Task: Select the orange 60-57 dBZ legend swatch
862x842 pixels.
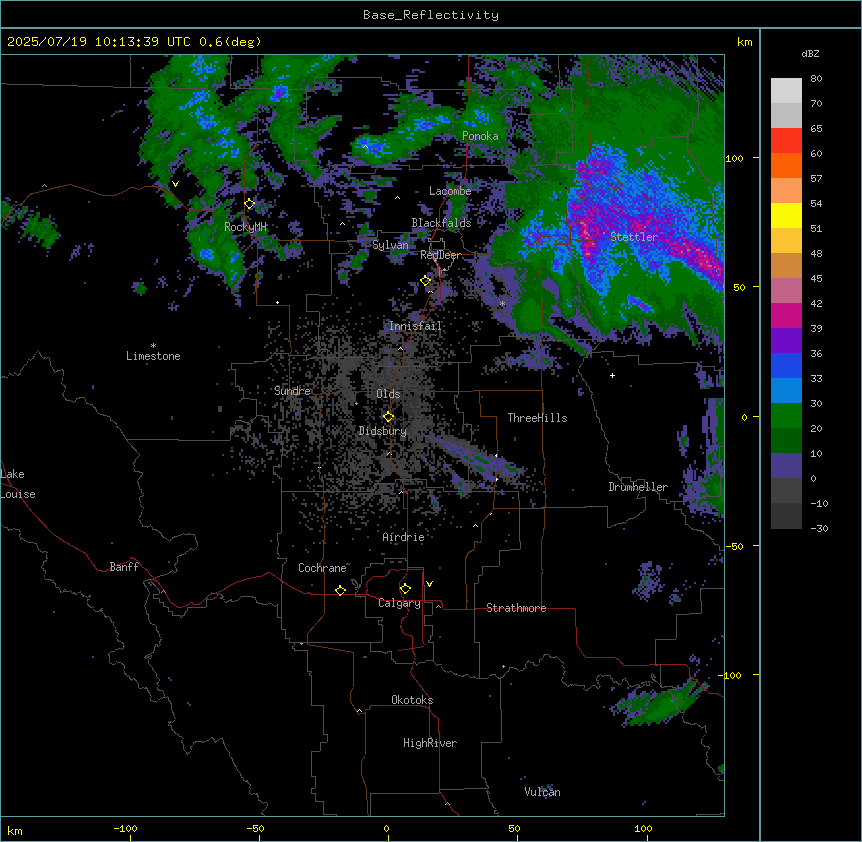Action: click(x=786, y=165)
